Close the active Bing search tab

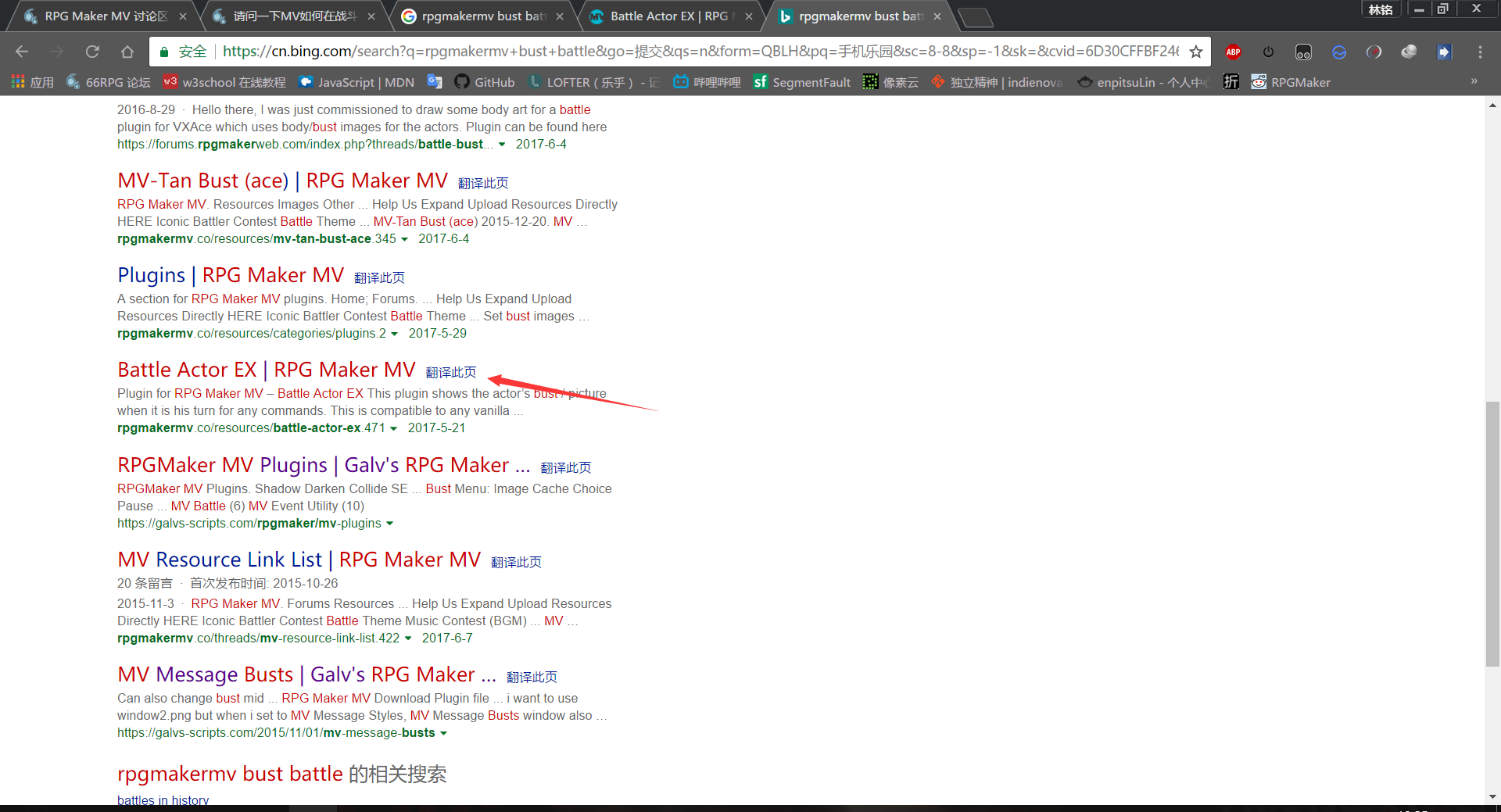[937, 16]
